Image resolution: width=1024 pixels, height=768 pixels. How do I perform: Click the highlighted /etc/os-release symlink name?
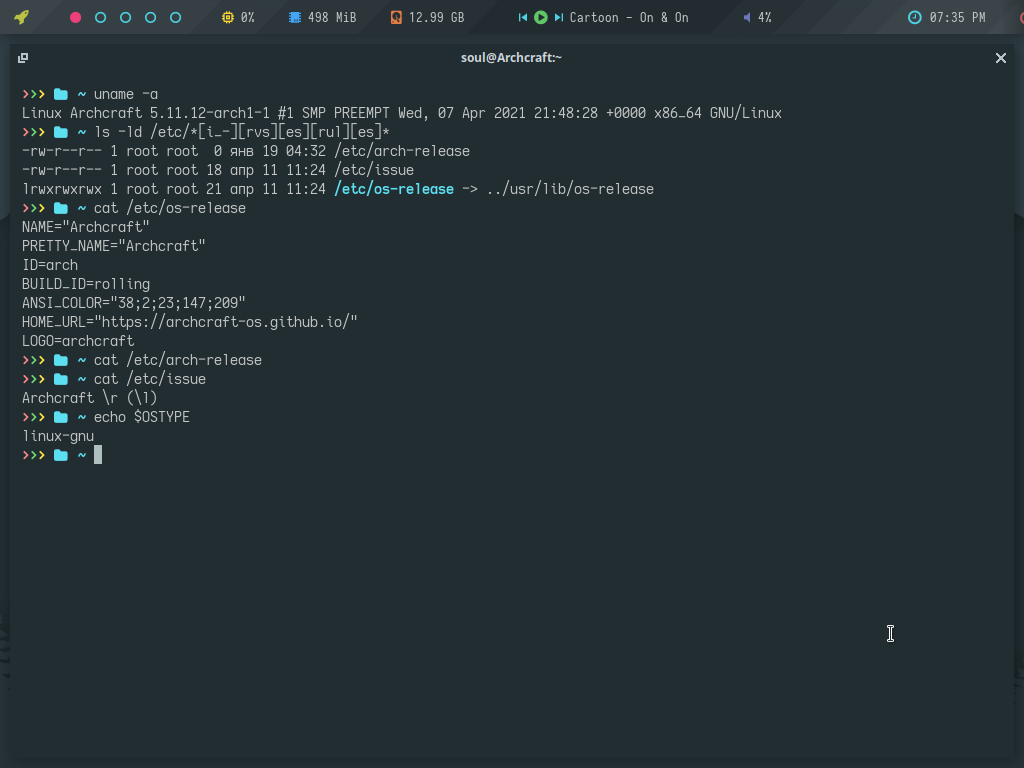pos(394,189)
